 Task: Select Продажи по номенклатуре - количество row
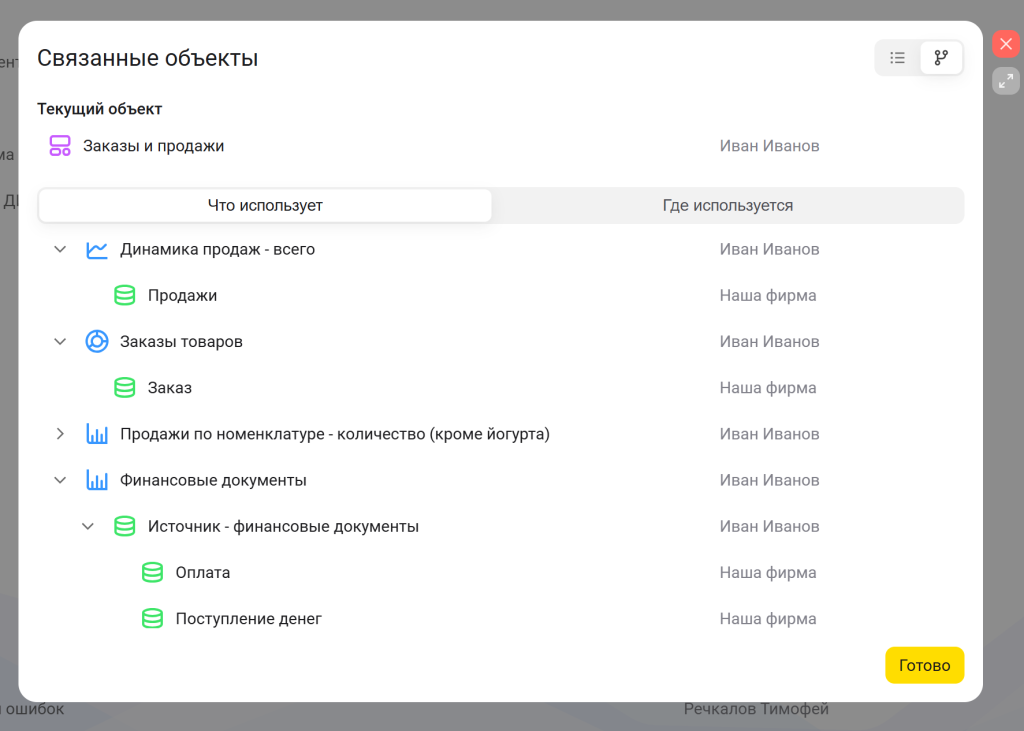500,434
